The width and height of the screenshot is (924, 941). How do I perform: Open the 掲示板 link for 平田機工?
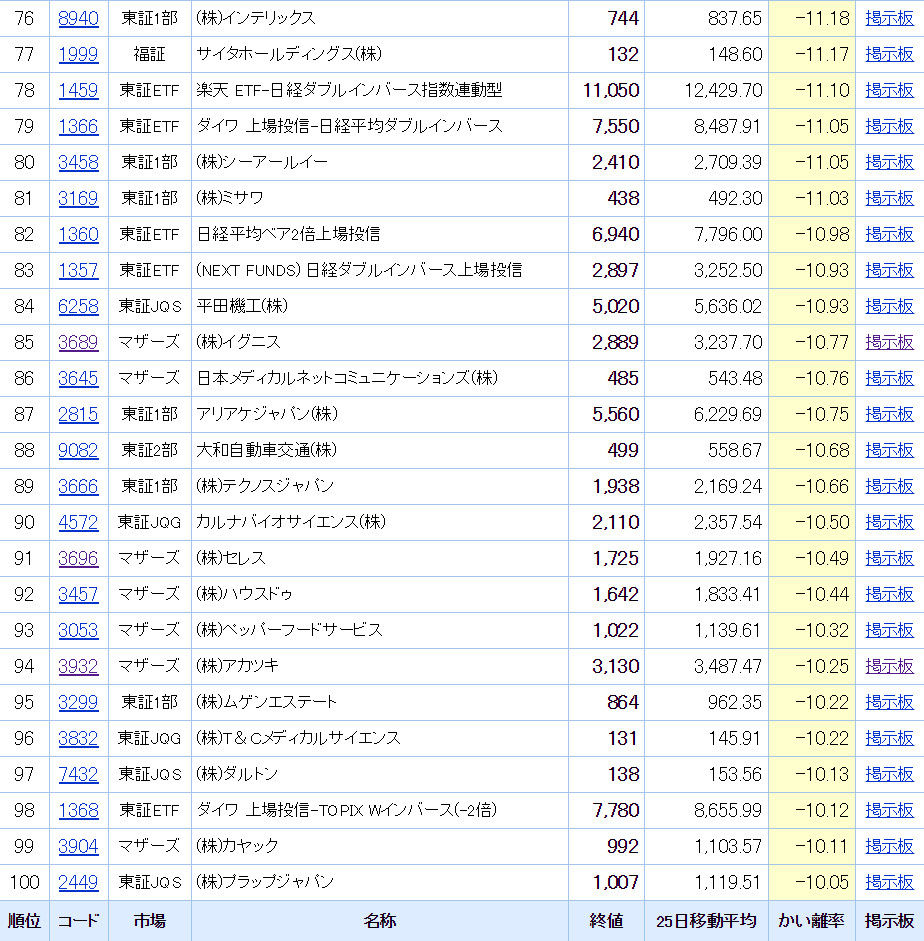click(x=889, y=307)
